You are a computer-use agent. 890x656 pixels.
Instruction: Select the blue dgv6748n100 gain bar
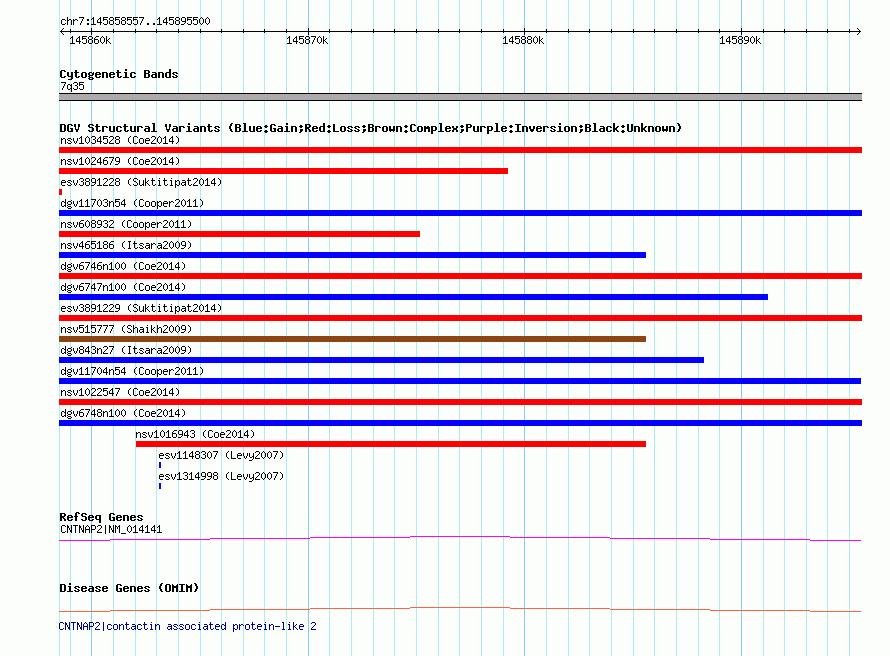pyautogui.click(x=460, y=423)
